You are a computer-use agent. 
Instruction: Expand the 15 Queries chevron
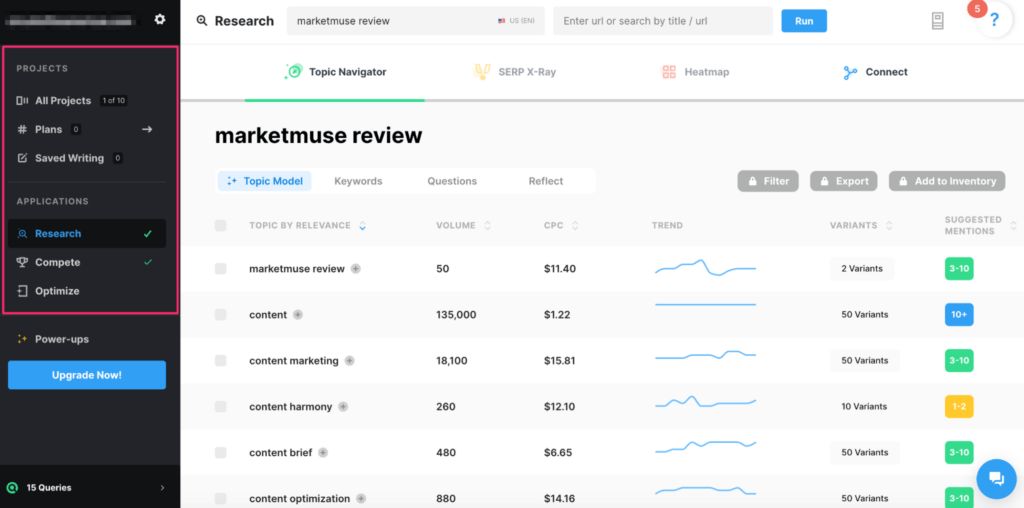click(x=163, y=488)
